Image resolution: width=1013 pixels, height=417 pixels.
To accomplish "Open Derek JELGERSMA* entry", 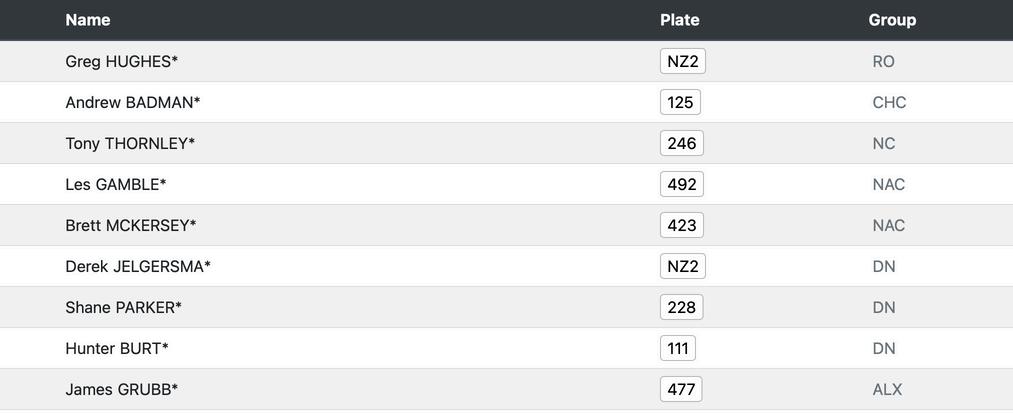I will click(137, 267).
